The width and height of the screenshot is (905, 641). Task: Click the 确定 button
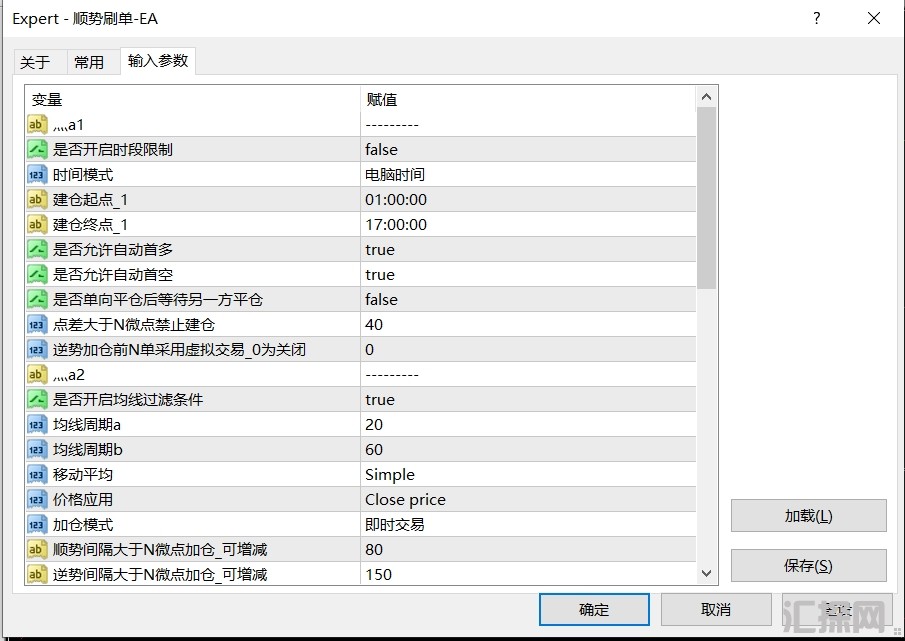click(x=594, y=609)
